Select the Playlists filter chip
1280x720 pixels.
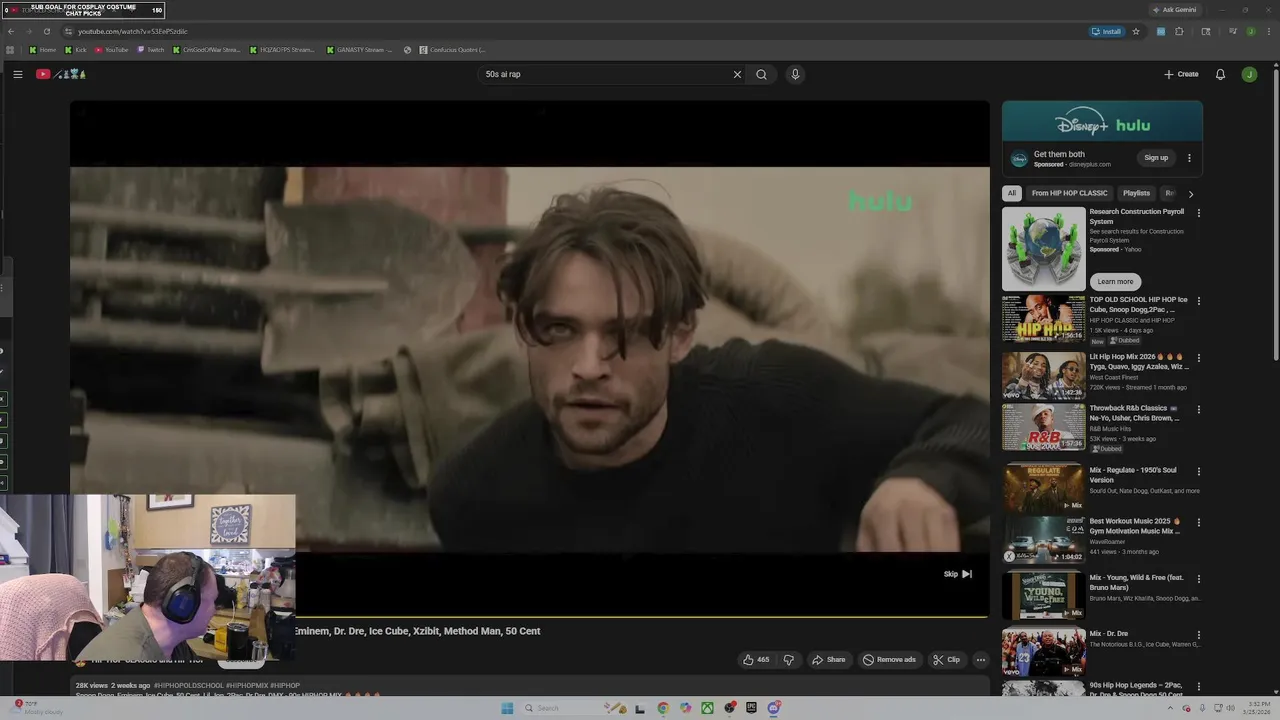(1136, 193)
